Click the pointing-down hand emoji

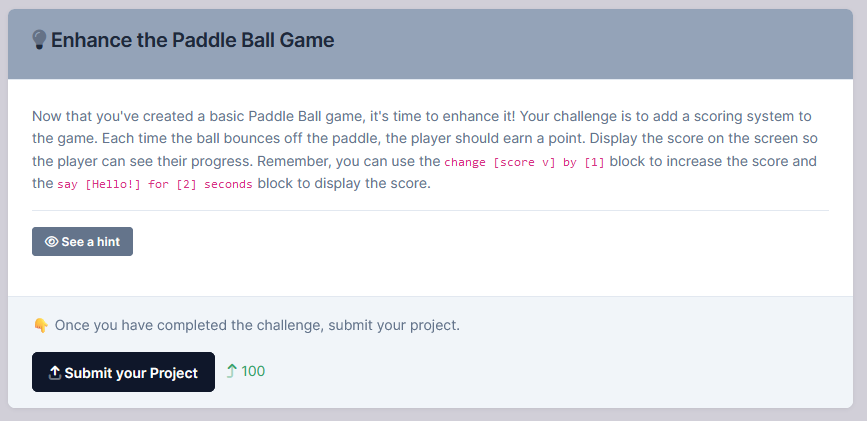point(40,325)
